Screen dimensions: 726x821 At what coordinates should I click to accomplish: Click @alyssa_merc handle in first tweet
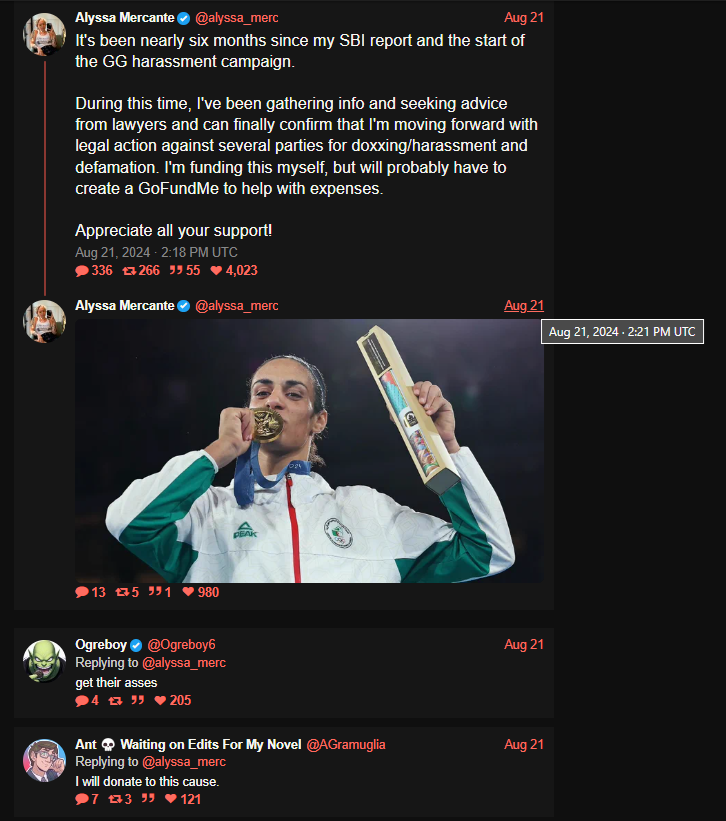tap(237, 18)
